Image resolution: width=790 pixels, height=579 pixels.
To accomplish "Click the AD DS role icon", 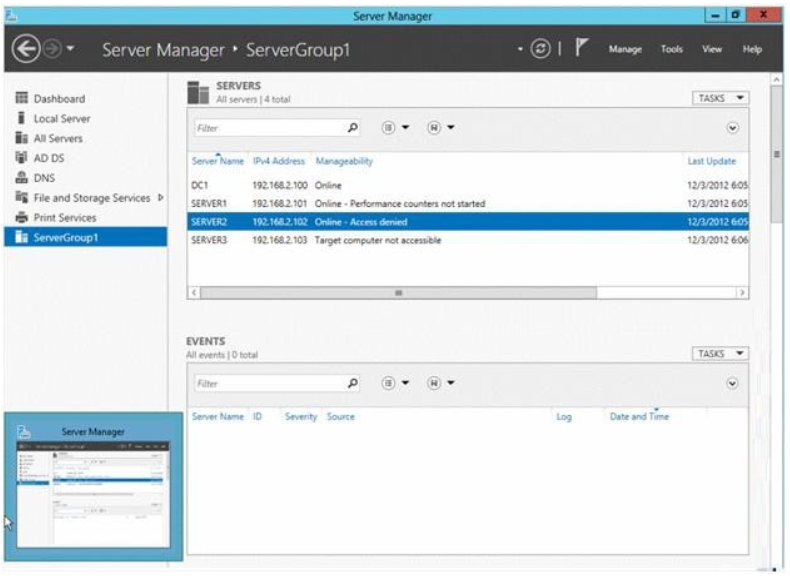I will click(x=21, y=157).
